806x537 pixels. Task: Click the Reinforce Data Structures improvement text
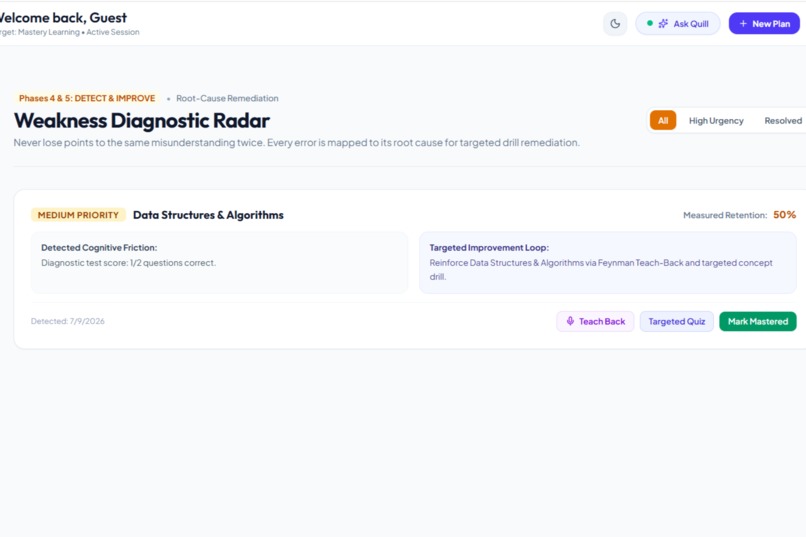(x=601, y=270)
